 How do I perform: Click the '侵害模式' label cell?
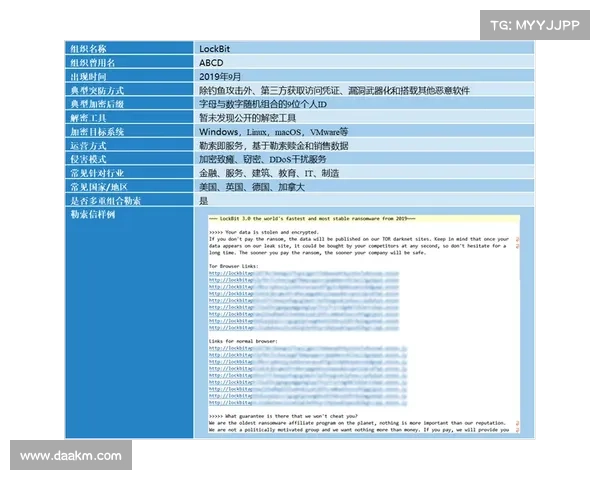(x=129, y=158)
